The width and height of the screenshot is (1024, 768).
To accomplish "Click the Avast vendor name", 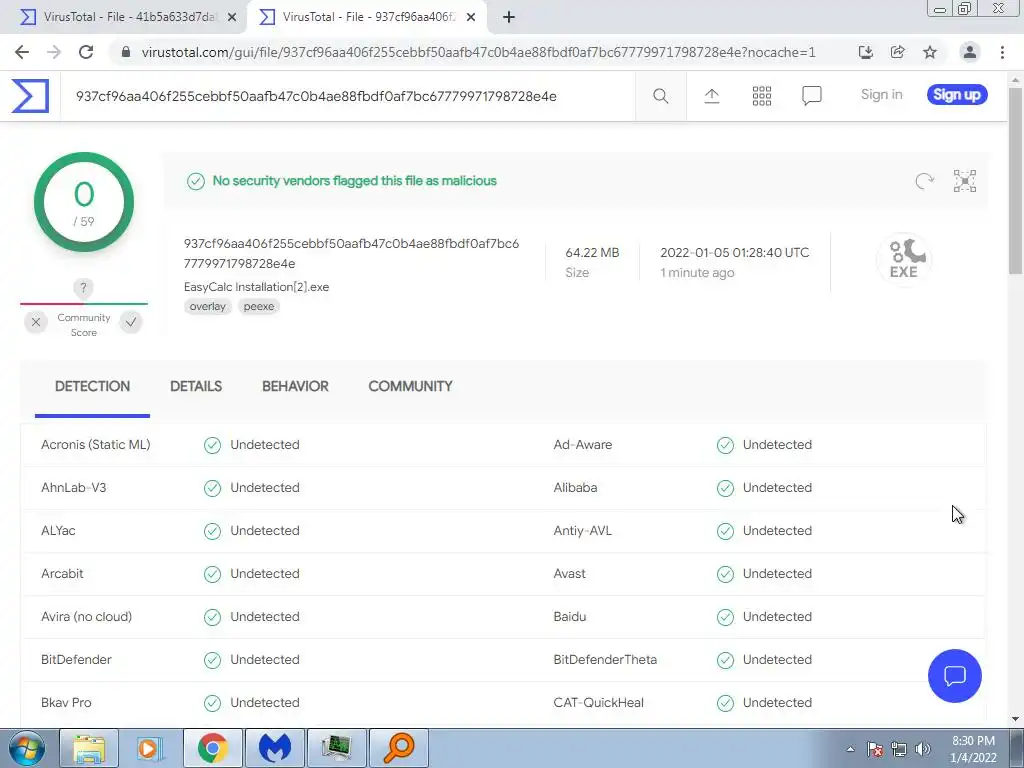I will pos(569,574).
